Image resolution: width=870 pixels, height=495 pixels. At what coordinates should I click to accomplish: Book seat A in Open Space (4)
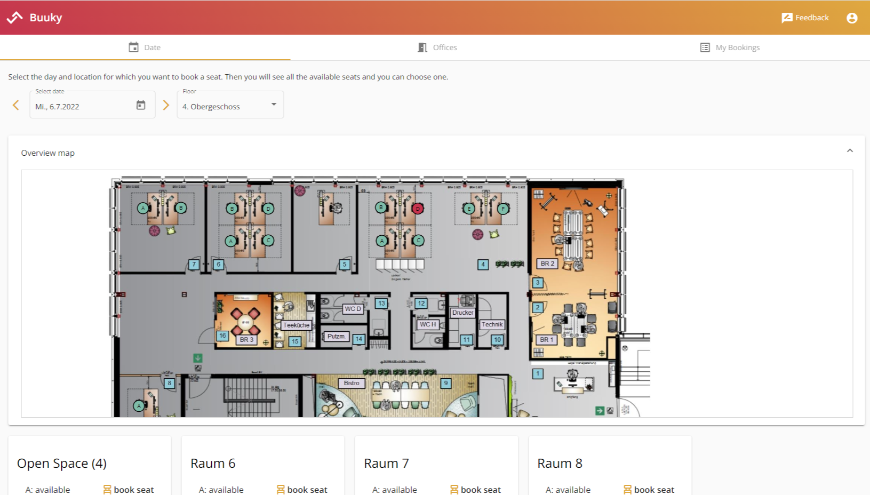126,489
